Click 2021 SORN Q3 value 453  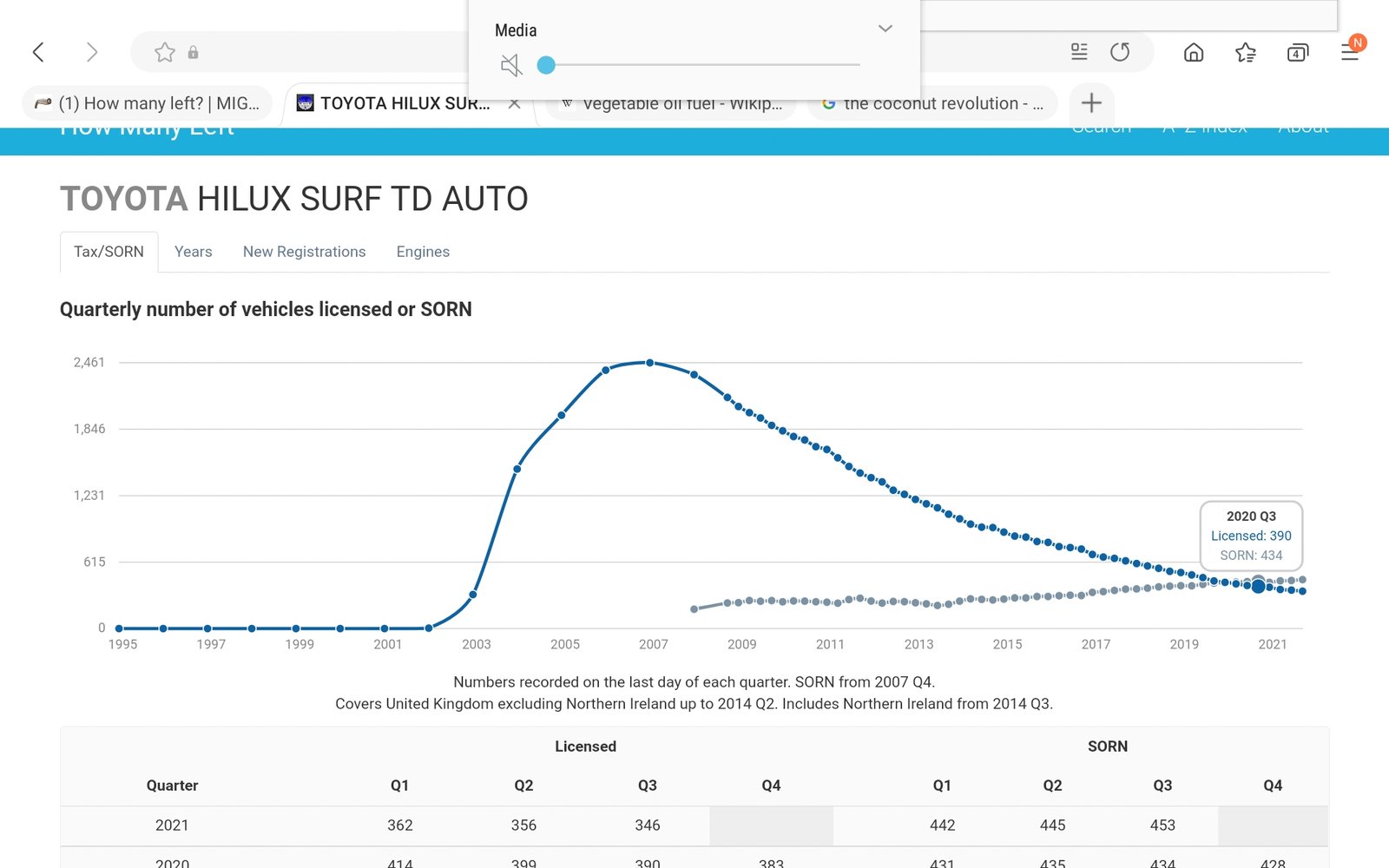tap(1162, 825)
